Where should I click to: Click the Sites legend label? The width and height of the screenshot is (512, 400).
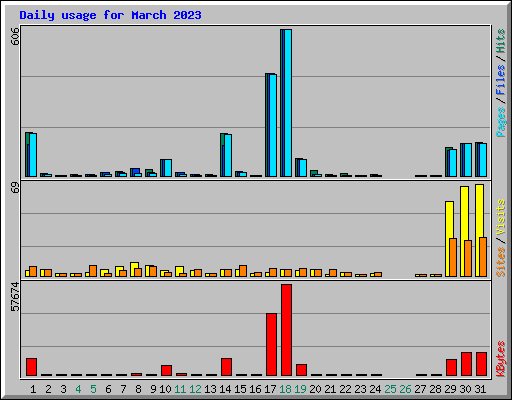click(x=501, y=262)
